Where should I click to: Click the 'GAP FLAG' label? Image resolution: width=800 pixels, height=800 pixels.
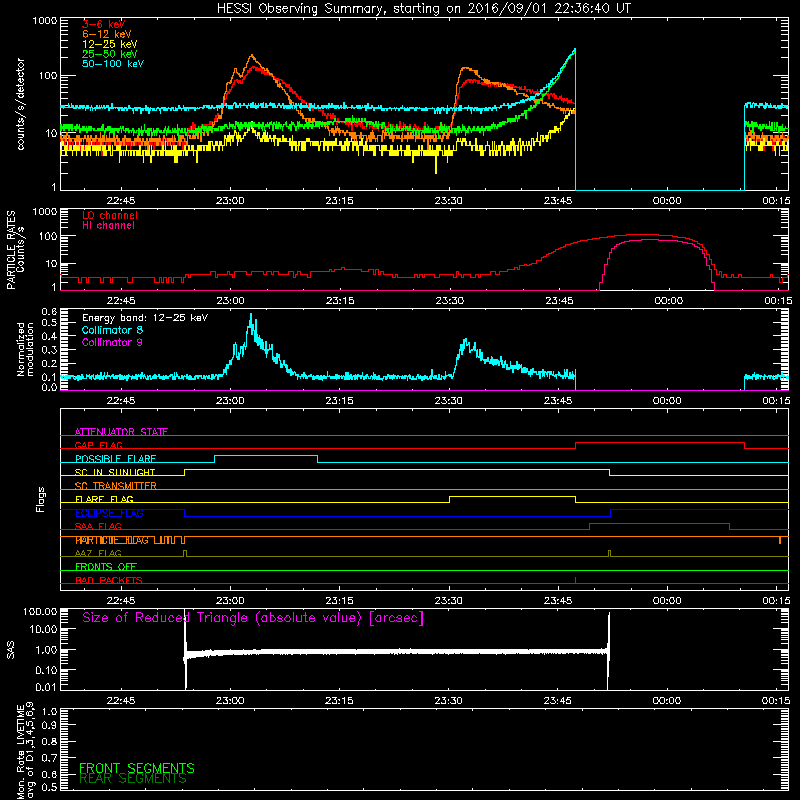coord(98,445)
